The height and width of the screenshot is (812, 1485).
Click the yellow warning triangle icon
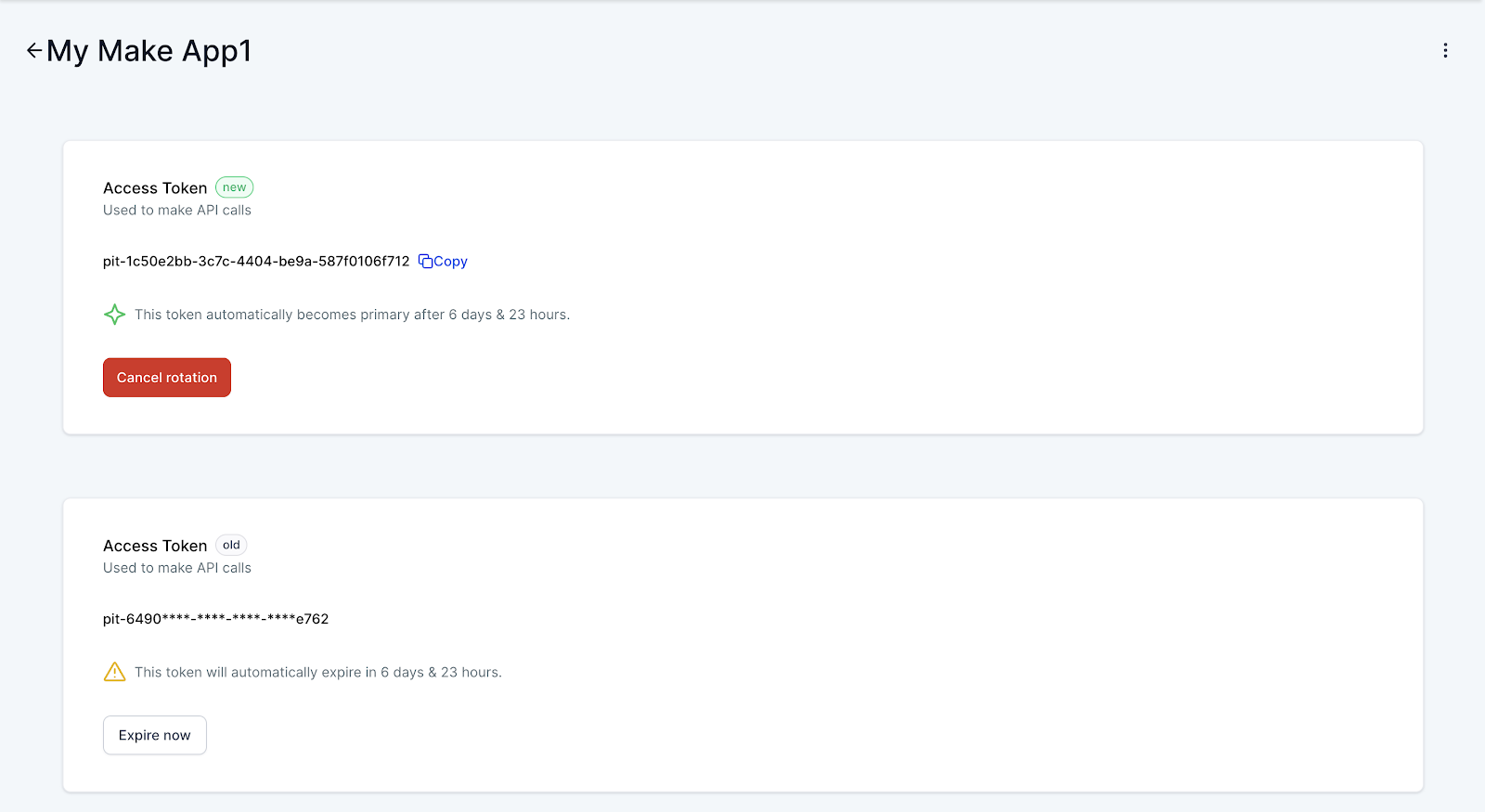[x=114, y=672]
